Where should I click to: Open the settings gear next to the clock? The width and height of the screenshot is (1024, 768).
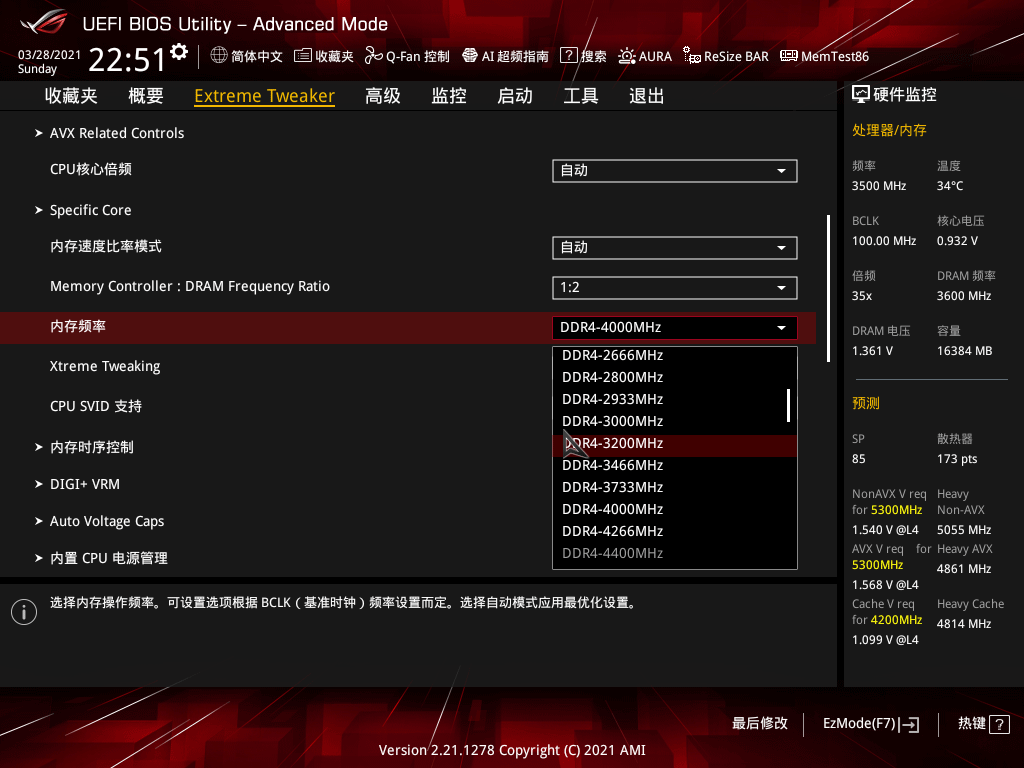click(179, 52)
